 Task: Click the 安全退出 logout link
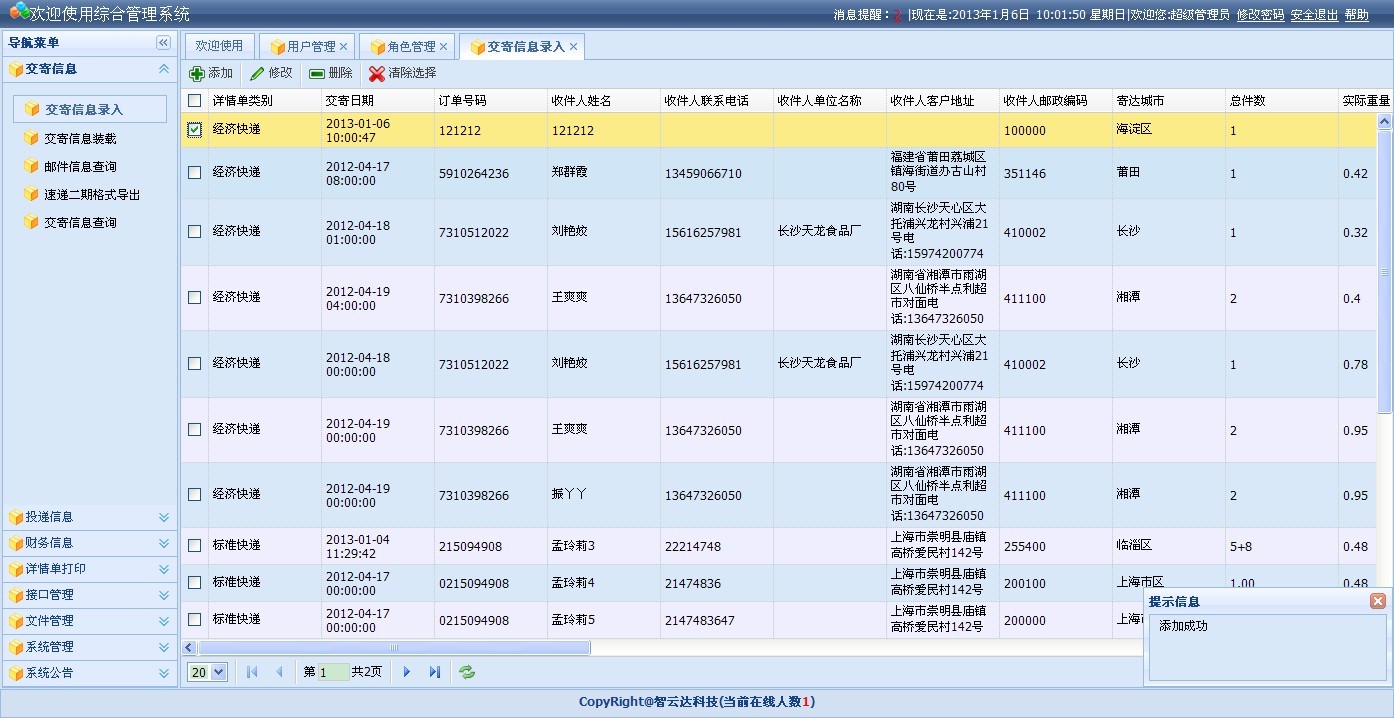[1314, 15]
